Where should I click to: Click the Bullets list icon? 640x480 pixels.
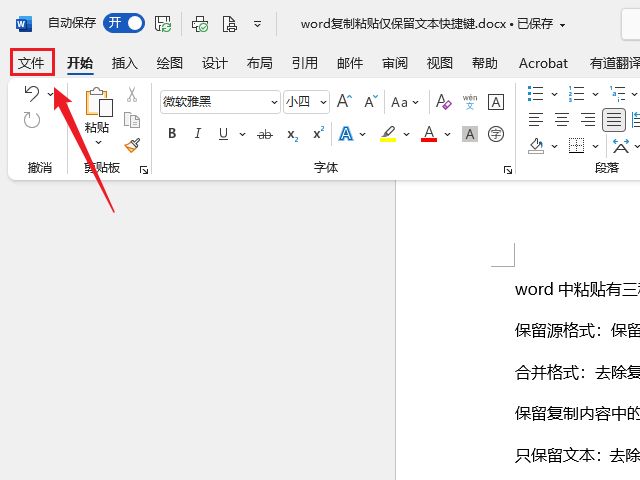[536, 93]
